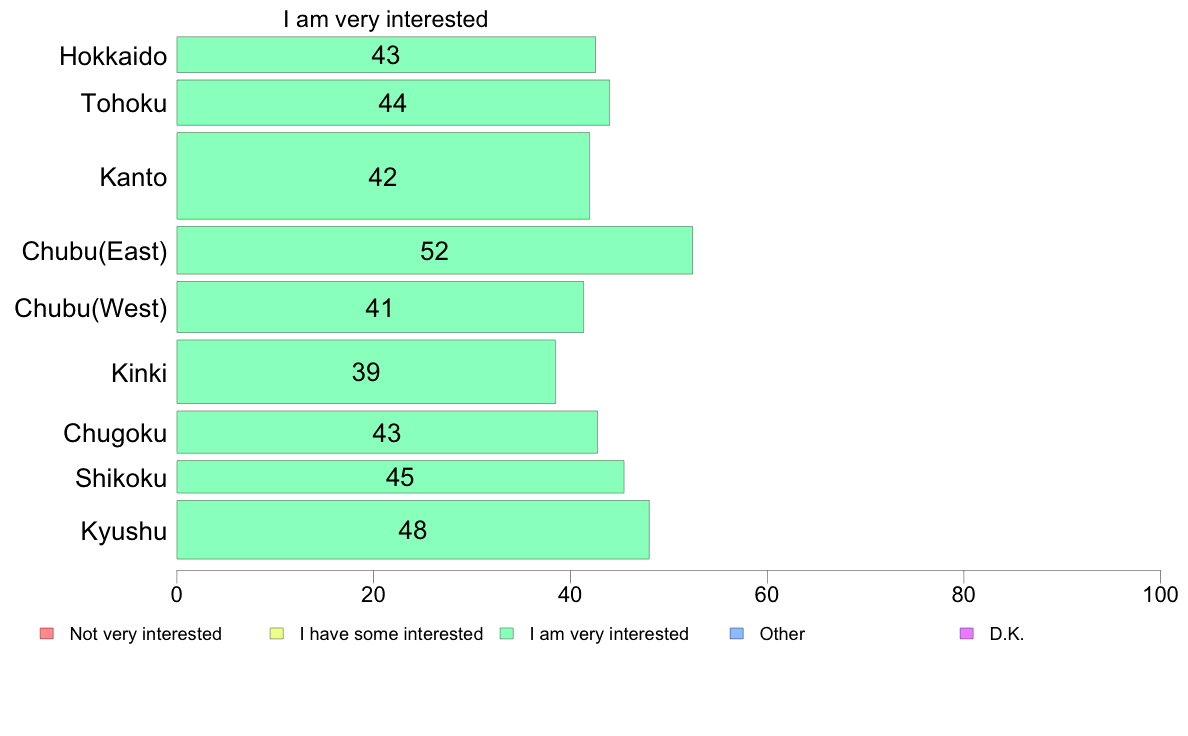Click the green I am very interested swatch

tap(507, 634)
